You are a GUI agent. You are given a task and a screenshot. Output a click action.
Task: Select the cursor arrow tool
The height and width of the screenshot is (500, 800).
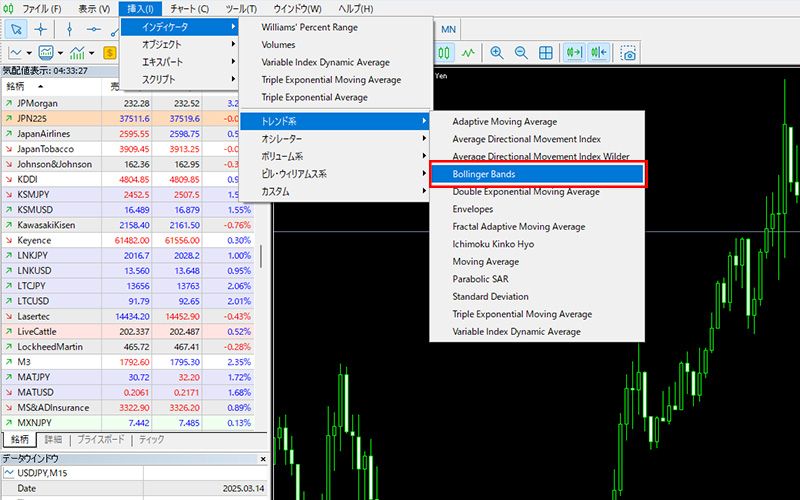tap(16, 29)
